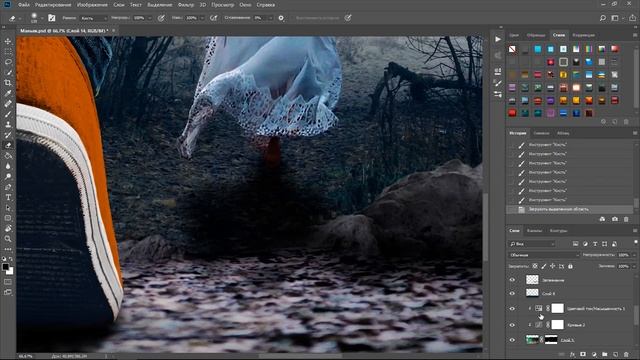
Task: Add a layer mask using mask icon
Action: [583, 354]
